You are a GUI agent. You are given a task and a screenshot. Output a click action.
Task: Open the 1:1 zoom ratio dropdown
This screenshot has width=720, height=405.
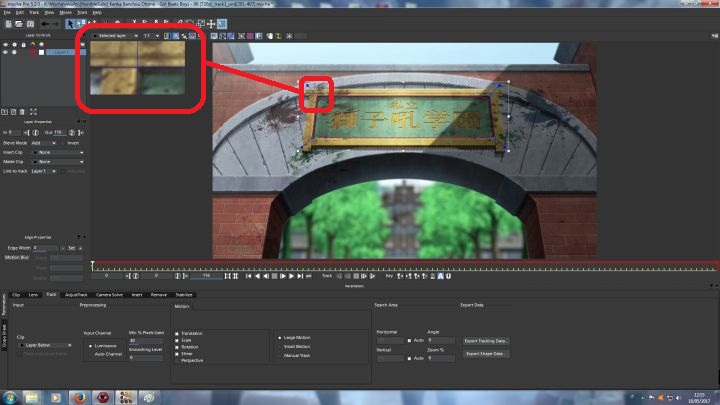pyautogui.click(x=151, y=36)
